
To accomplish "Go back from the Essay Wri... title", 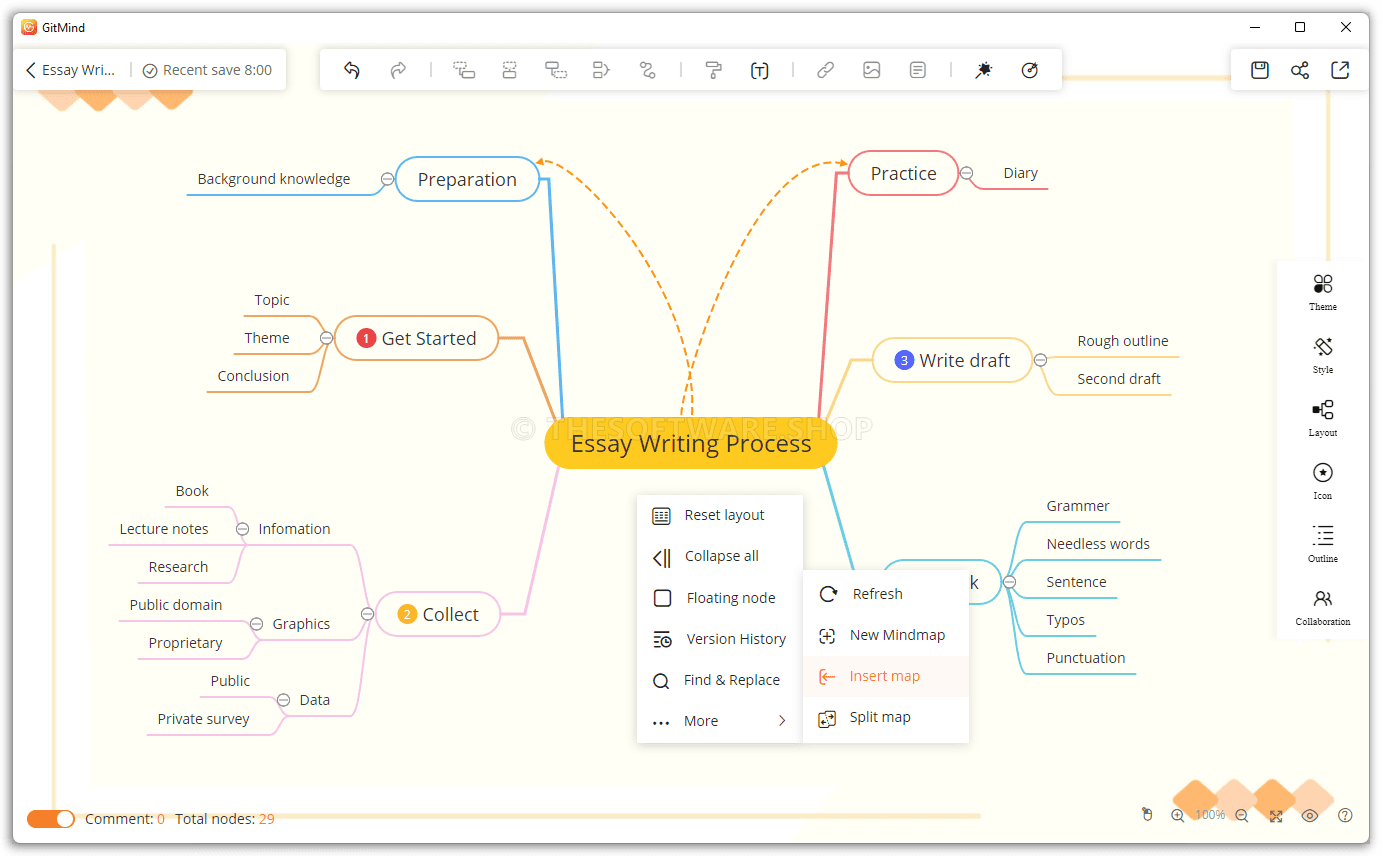I will coord(31,70).
